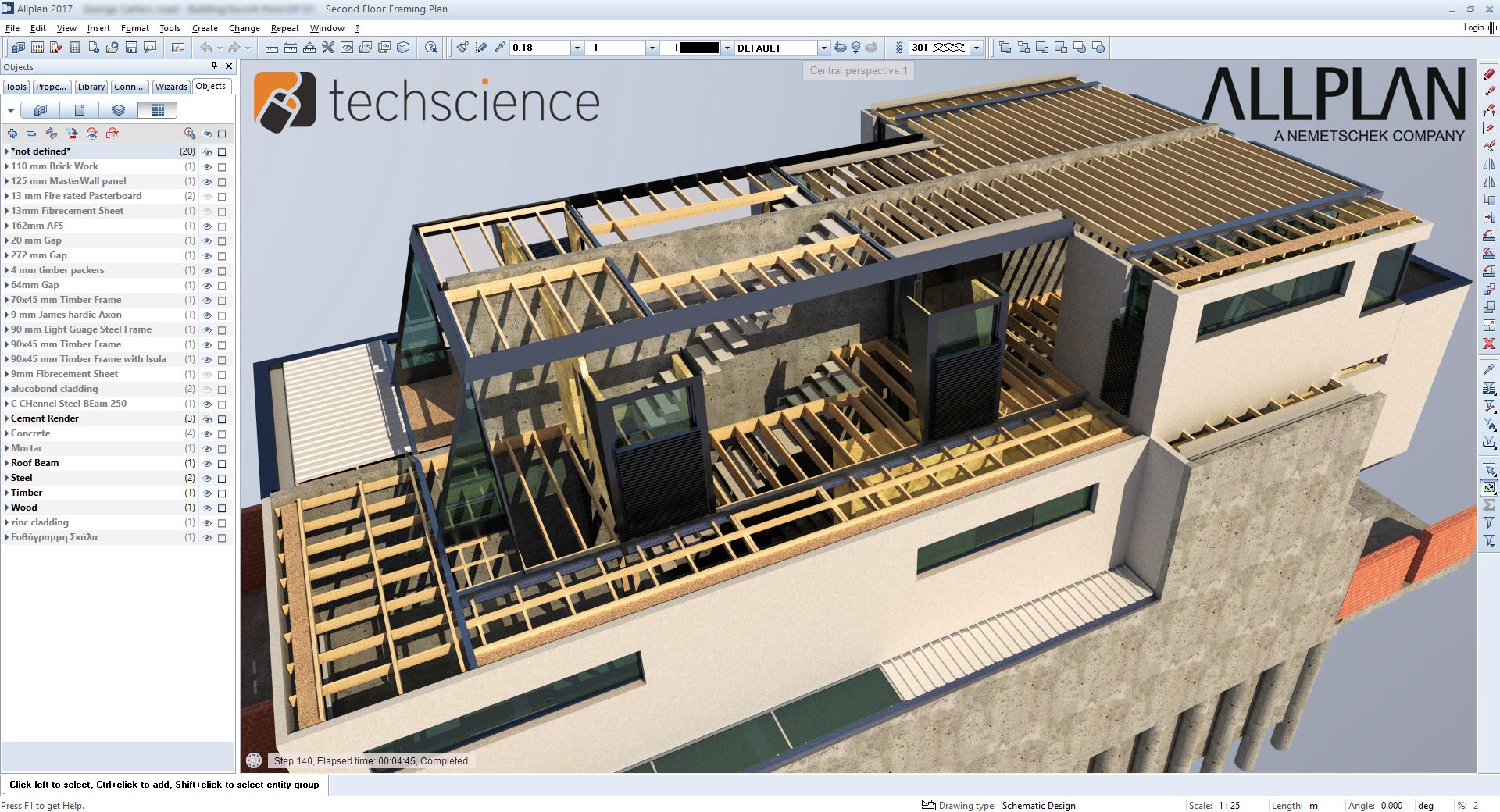
Task: Open the black line color swatch dropdown
Action: [x=727, y=48]
